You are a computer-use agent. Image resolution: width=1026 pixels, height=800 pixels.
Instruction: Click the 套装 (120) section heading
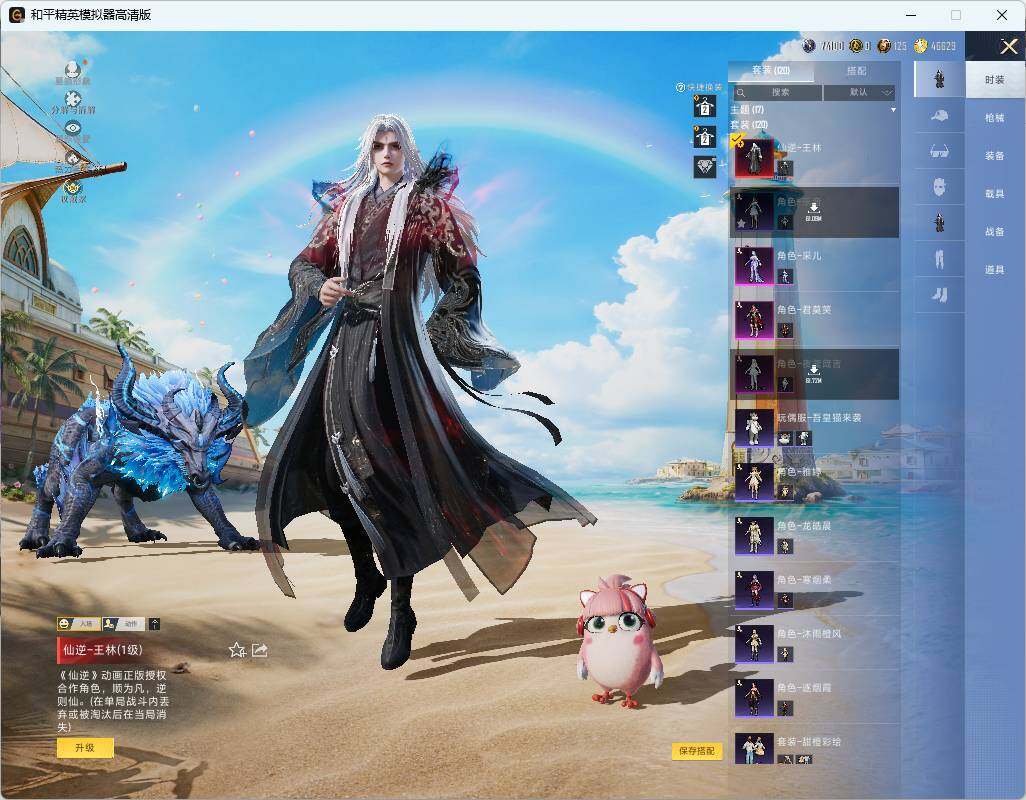(x=749, y=124)
